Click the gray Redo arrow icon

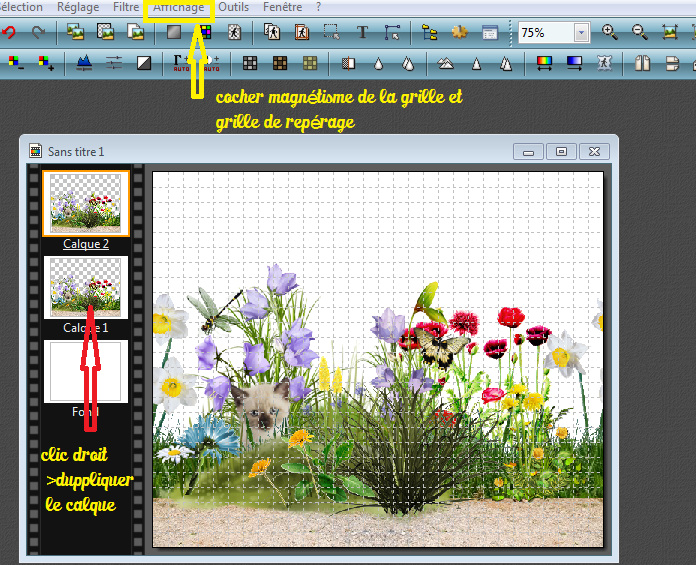pos(39,32)
